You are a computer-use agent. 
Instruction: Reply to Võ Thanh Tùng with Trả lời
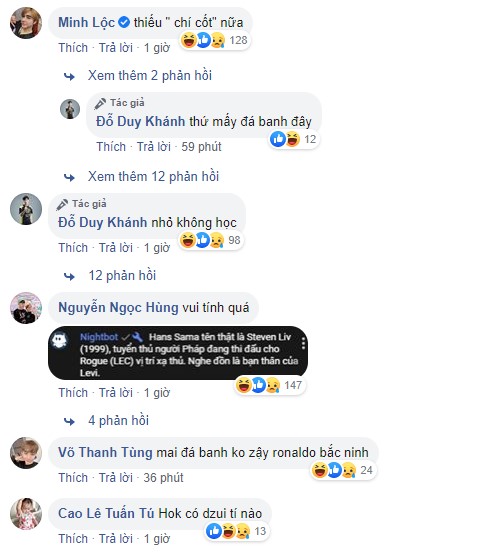[116, 478]
